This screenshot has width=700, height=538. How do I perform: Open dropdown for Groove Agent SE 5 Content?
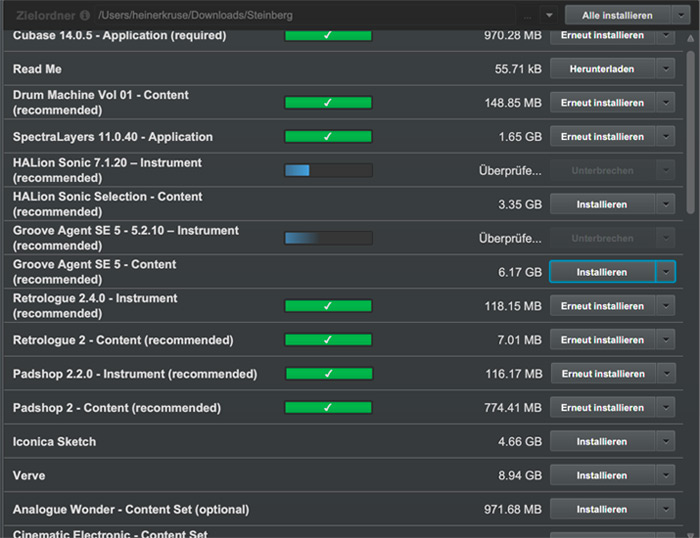(666, 272)
